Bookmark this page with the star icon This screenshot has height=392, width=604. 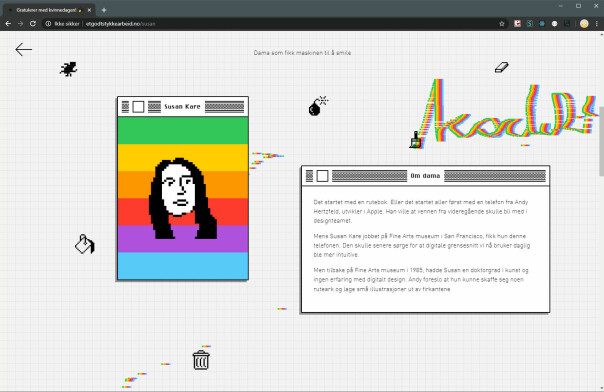coord(502,24)
